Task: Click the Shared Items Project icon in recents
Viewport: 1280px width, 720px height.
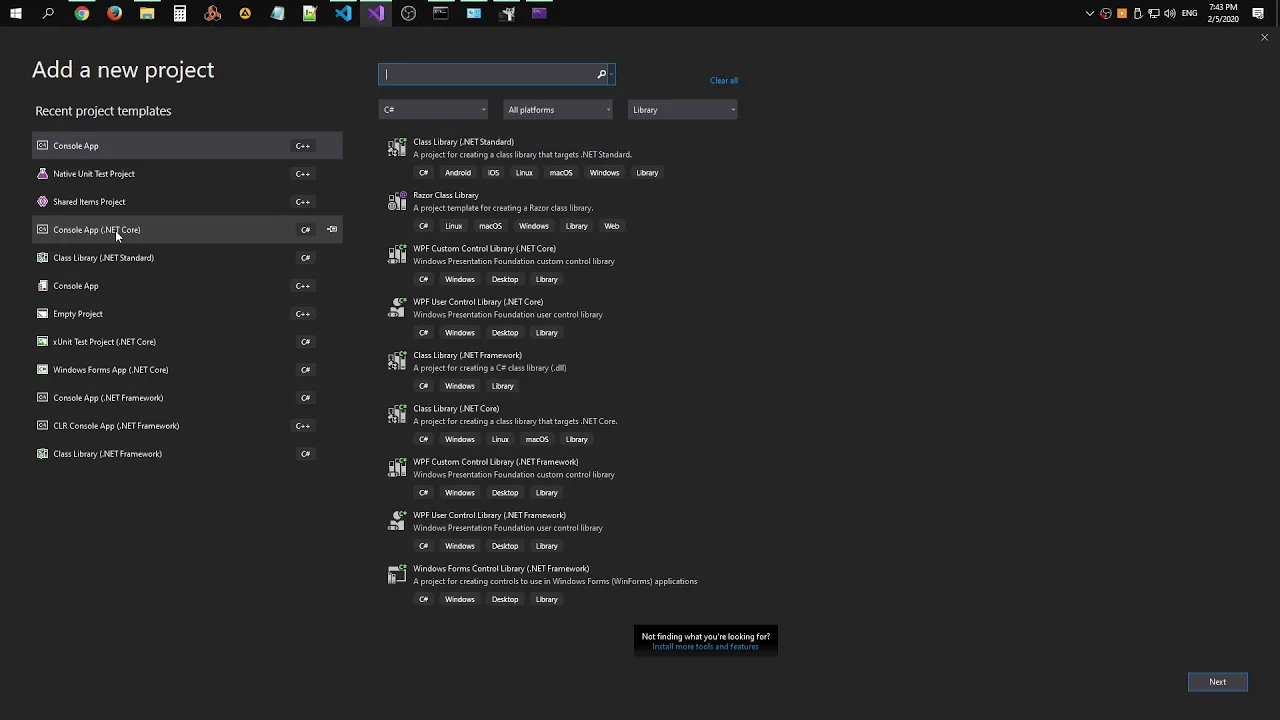Action: [x=42, y=201]
